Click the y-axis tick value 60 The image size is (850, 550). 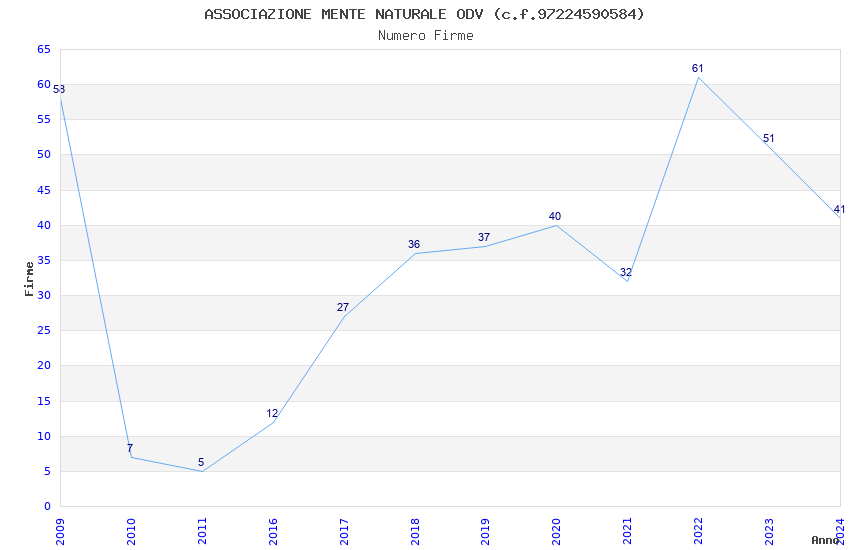coord(44,85)
